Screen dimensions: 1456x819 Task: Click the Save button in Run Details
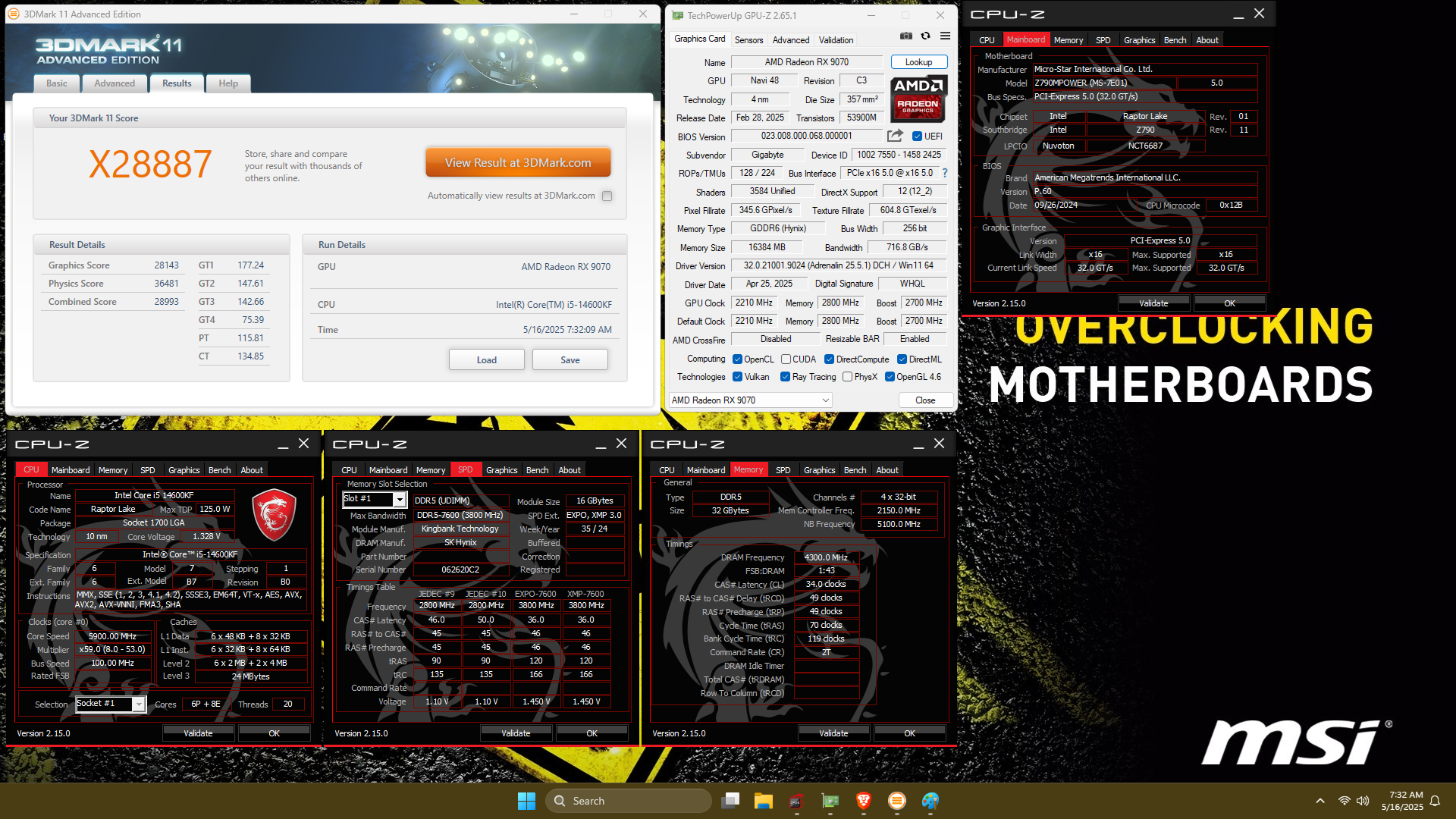pyautogui.click(x=570, y=359)
